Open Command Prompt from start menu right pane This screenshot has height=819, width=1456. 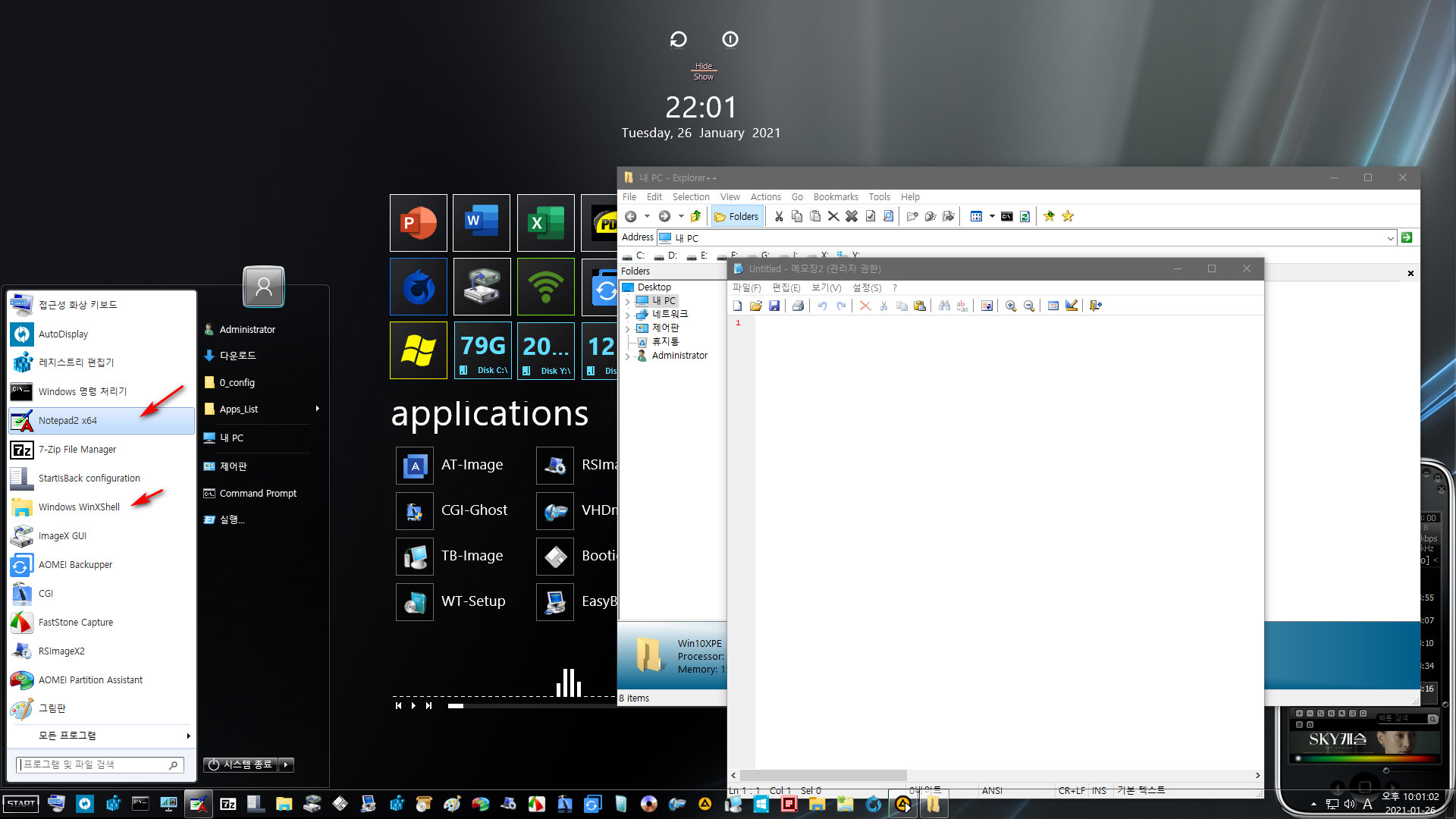coord(257,494)
